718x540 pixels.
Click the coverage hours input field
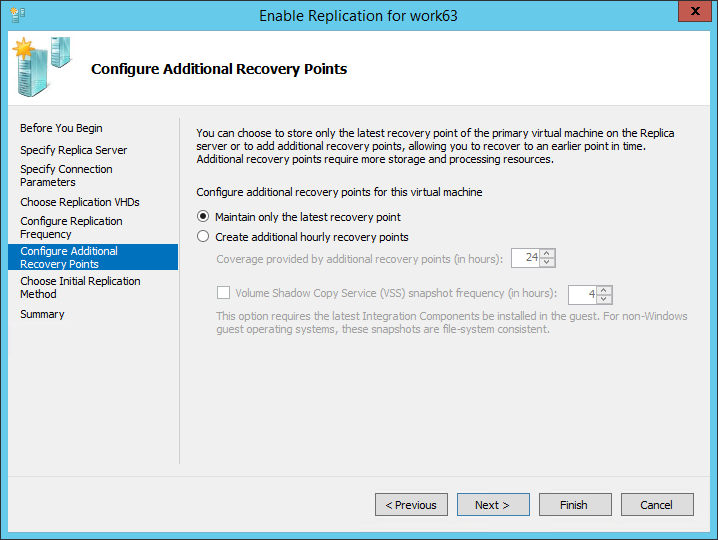coord(526,258)
